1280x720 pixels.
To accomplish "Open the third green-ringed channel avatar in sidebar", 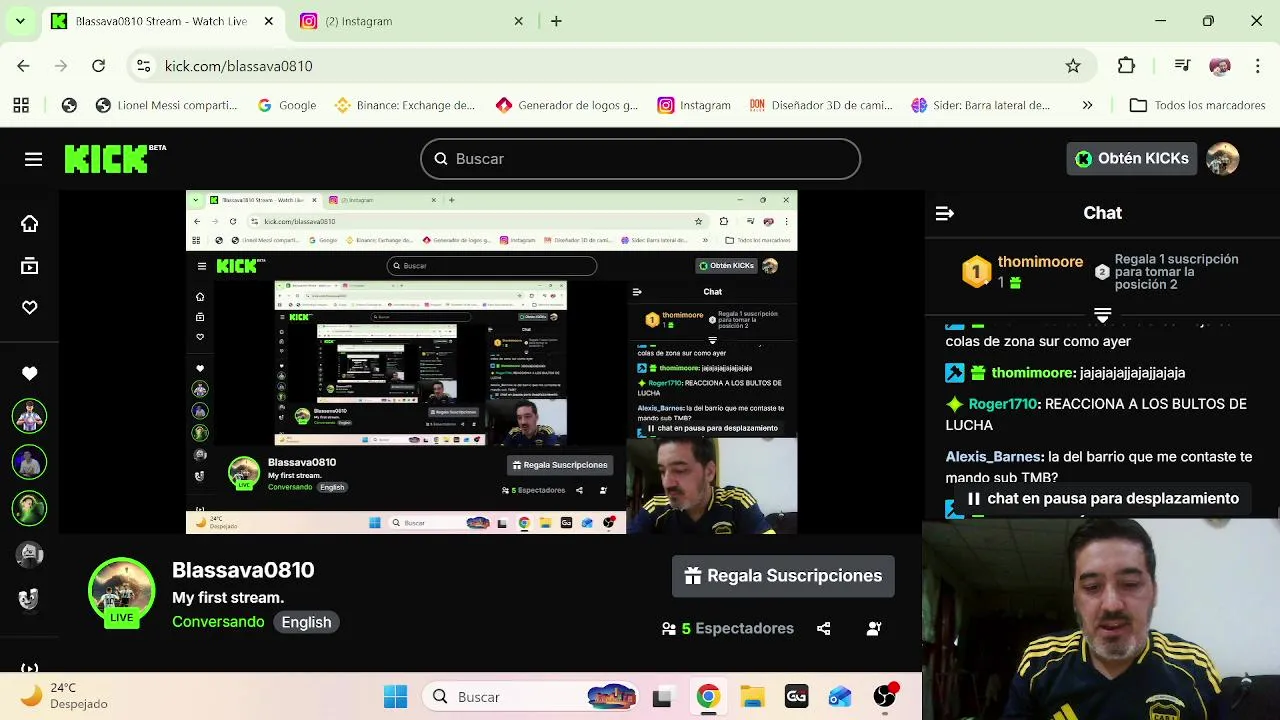I will click(x=29, y=508).
